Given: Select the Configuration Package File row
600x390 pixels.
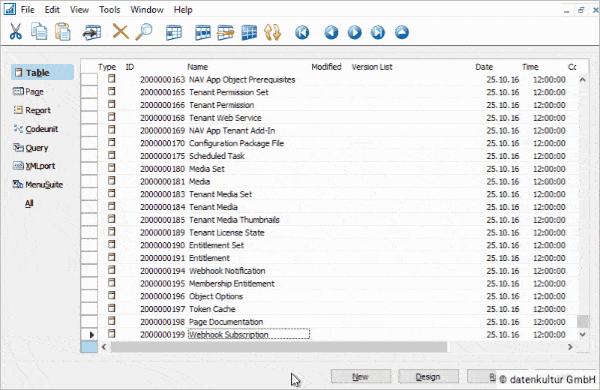Looking at the screenshot, I should (329, 143).
